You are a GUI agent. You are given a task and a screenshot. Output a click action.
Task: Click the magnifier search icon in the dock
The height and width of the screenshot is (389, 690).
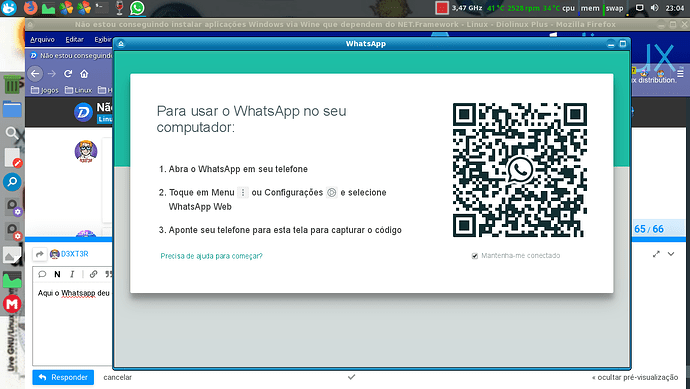point(12,133)
